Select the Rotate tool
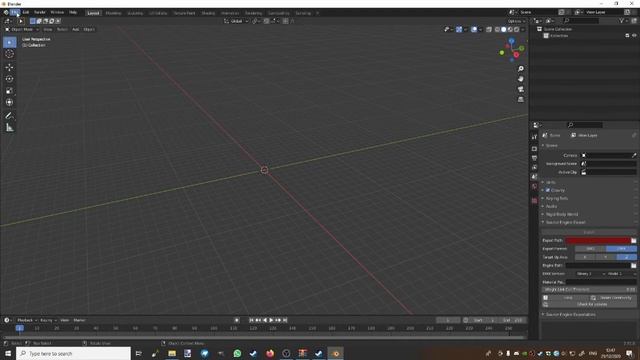Screen dimensions: 640x360 coord(9,79)
